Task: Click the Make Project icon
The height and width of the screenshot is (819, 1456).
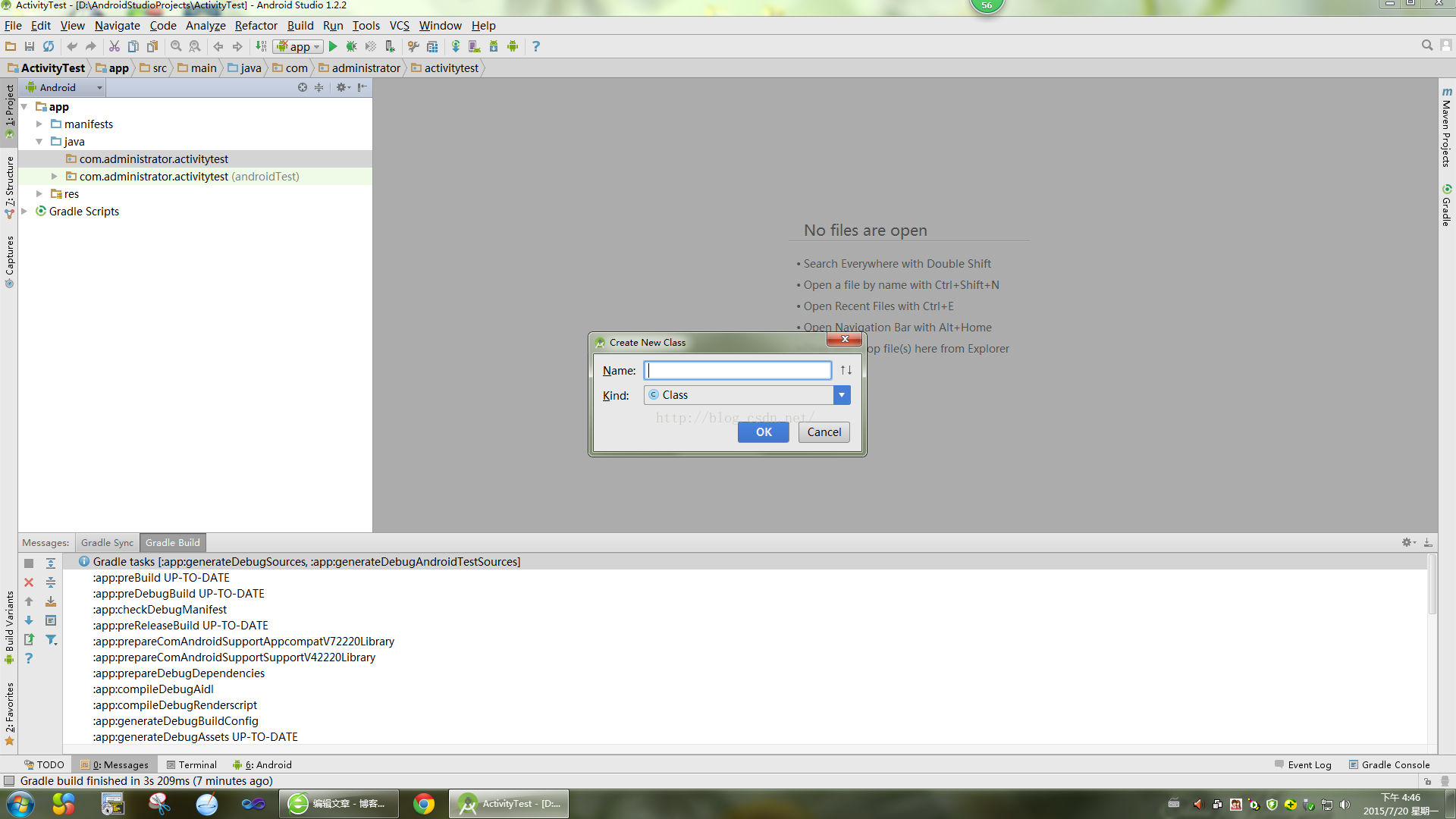Action: [261, 46]
